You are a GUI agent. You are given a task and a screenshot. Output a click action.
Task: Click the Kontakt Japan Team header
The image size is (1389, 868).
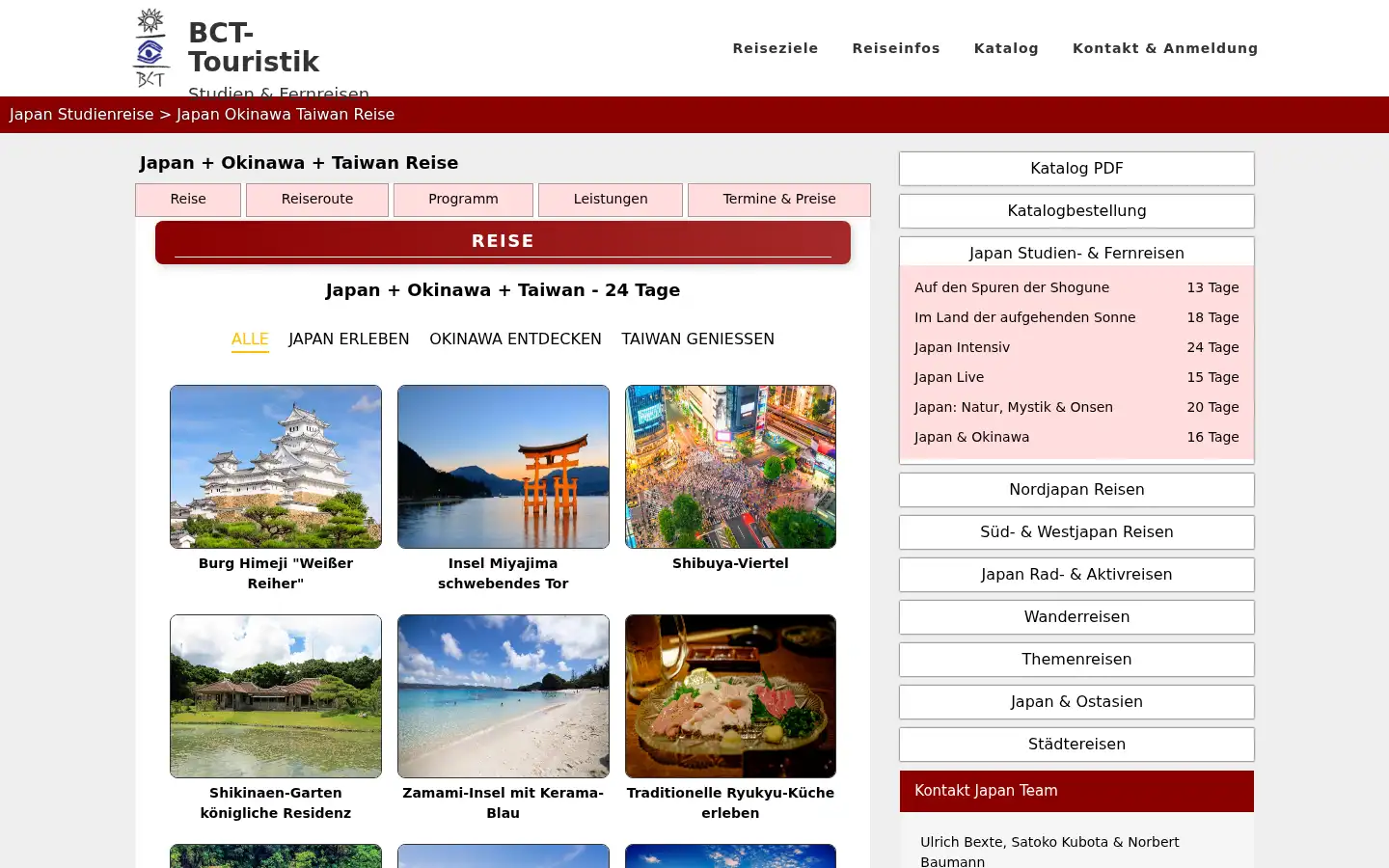[1076, 791]
